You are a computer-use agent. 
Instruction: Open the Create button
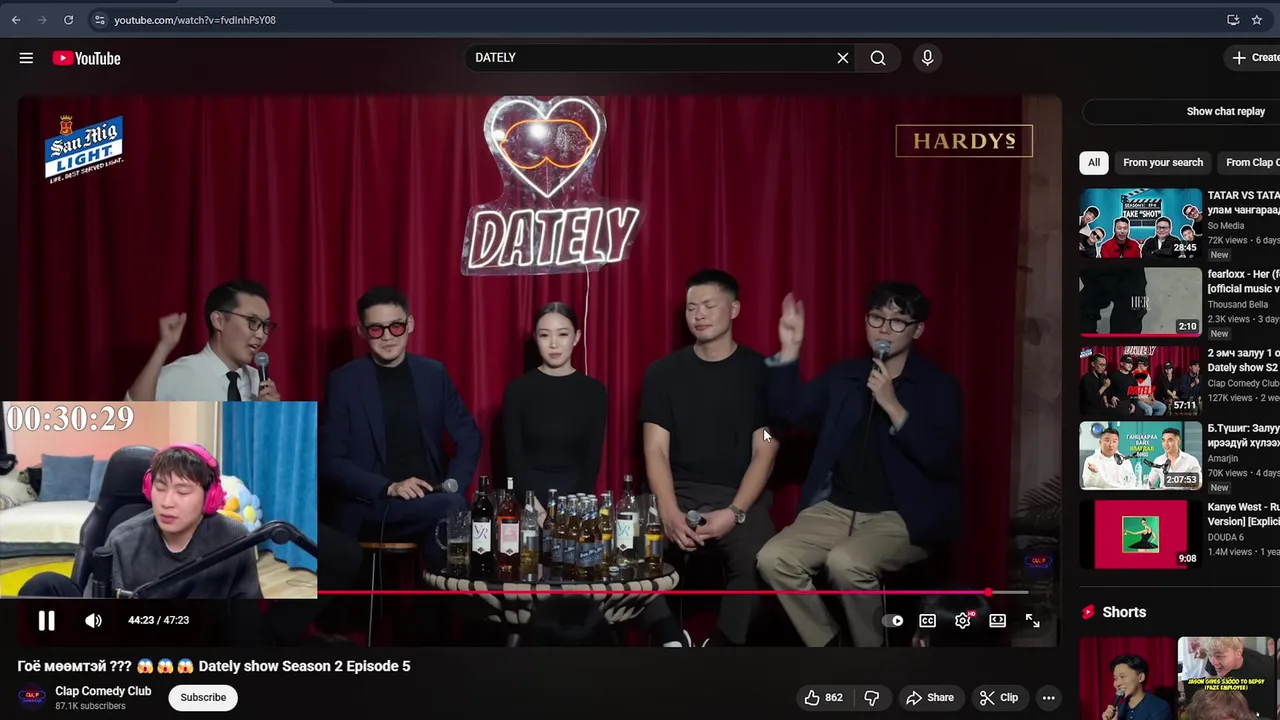(x=1254, y=58)
